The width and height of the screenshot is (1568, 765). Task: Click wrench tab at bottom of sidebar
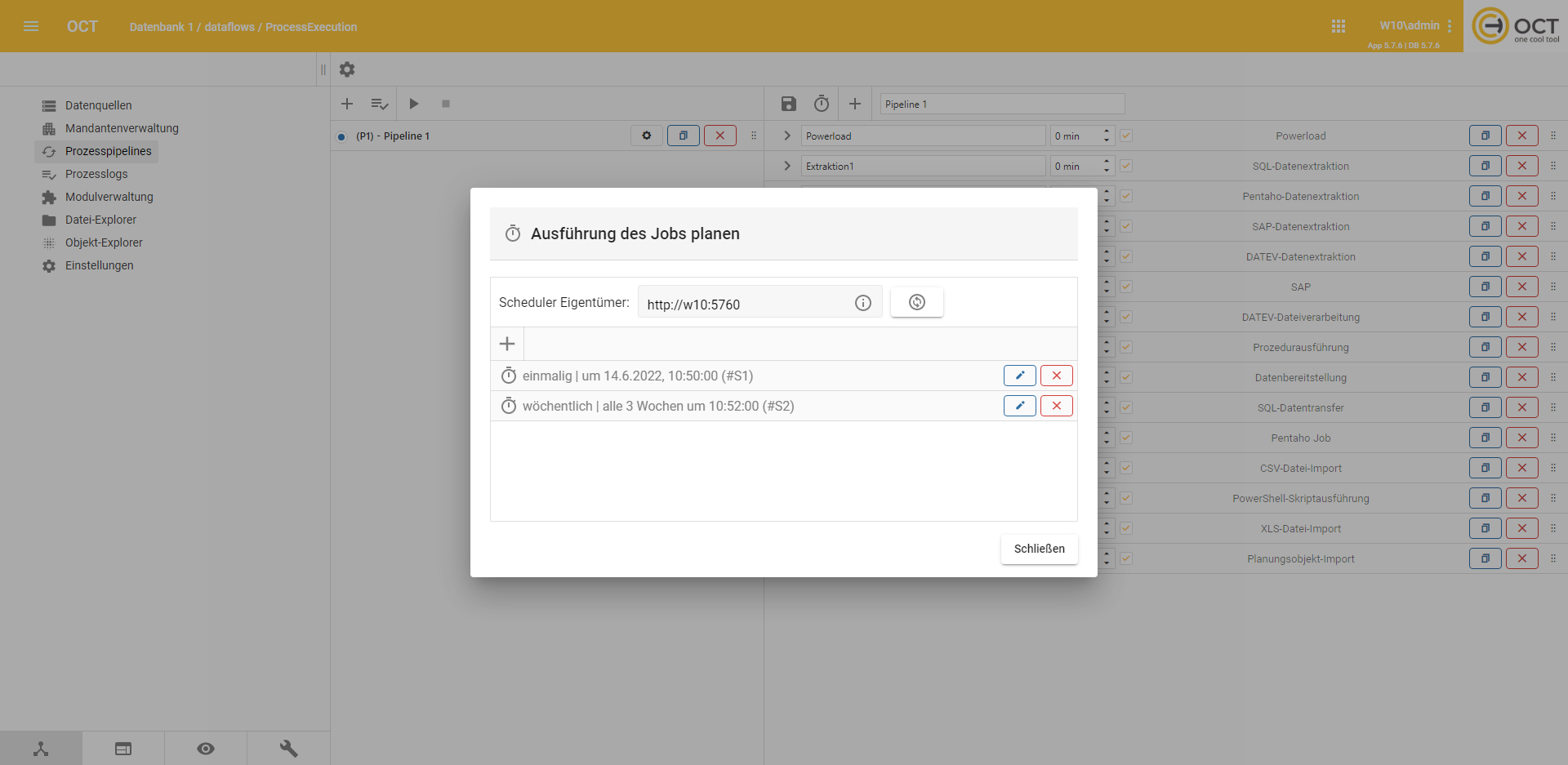tap(288, 748)
